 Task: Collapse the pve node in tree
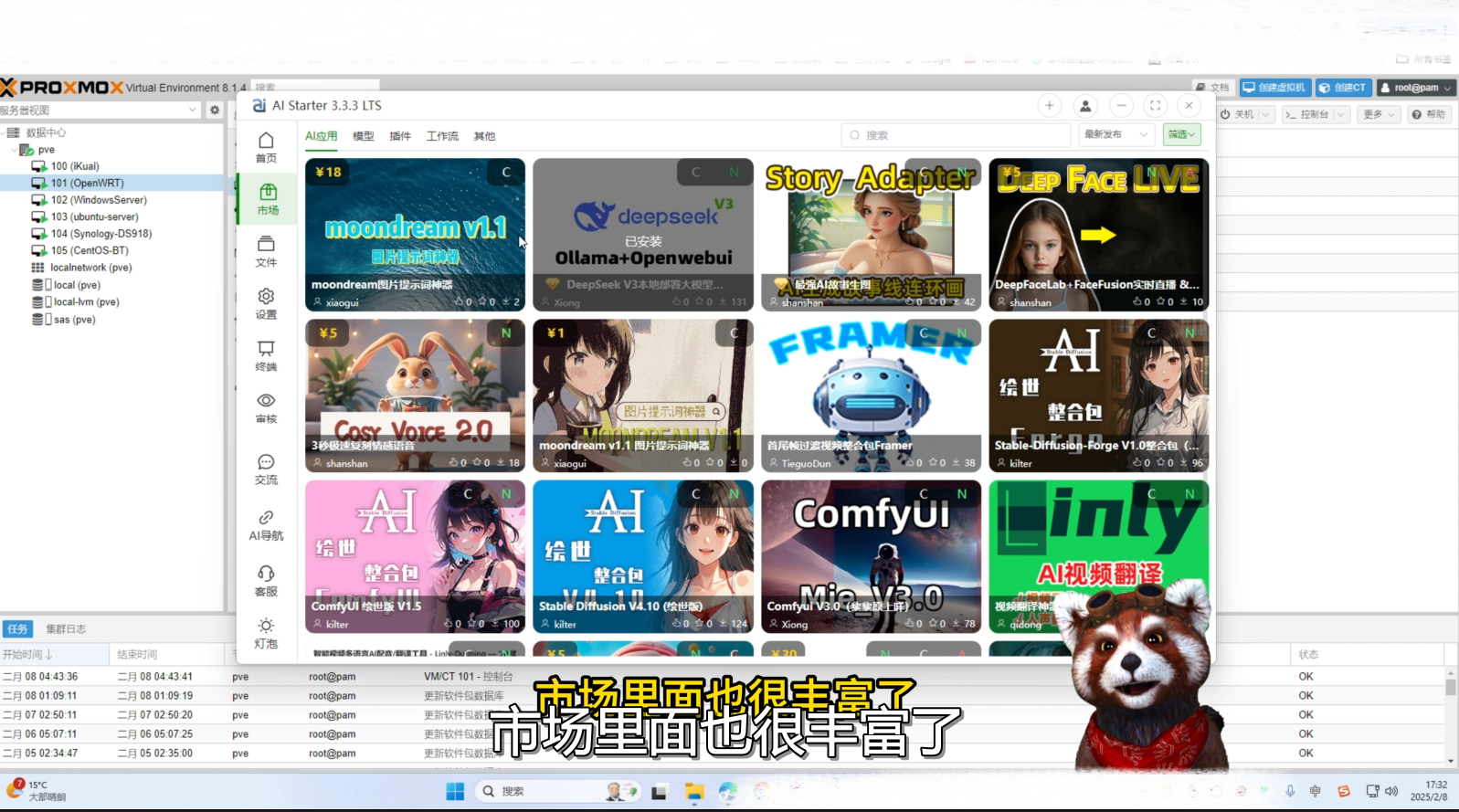[x=13, y=150]
